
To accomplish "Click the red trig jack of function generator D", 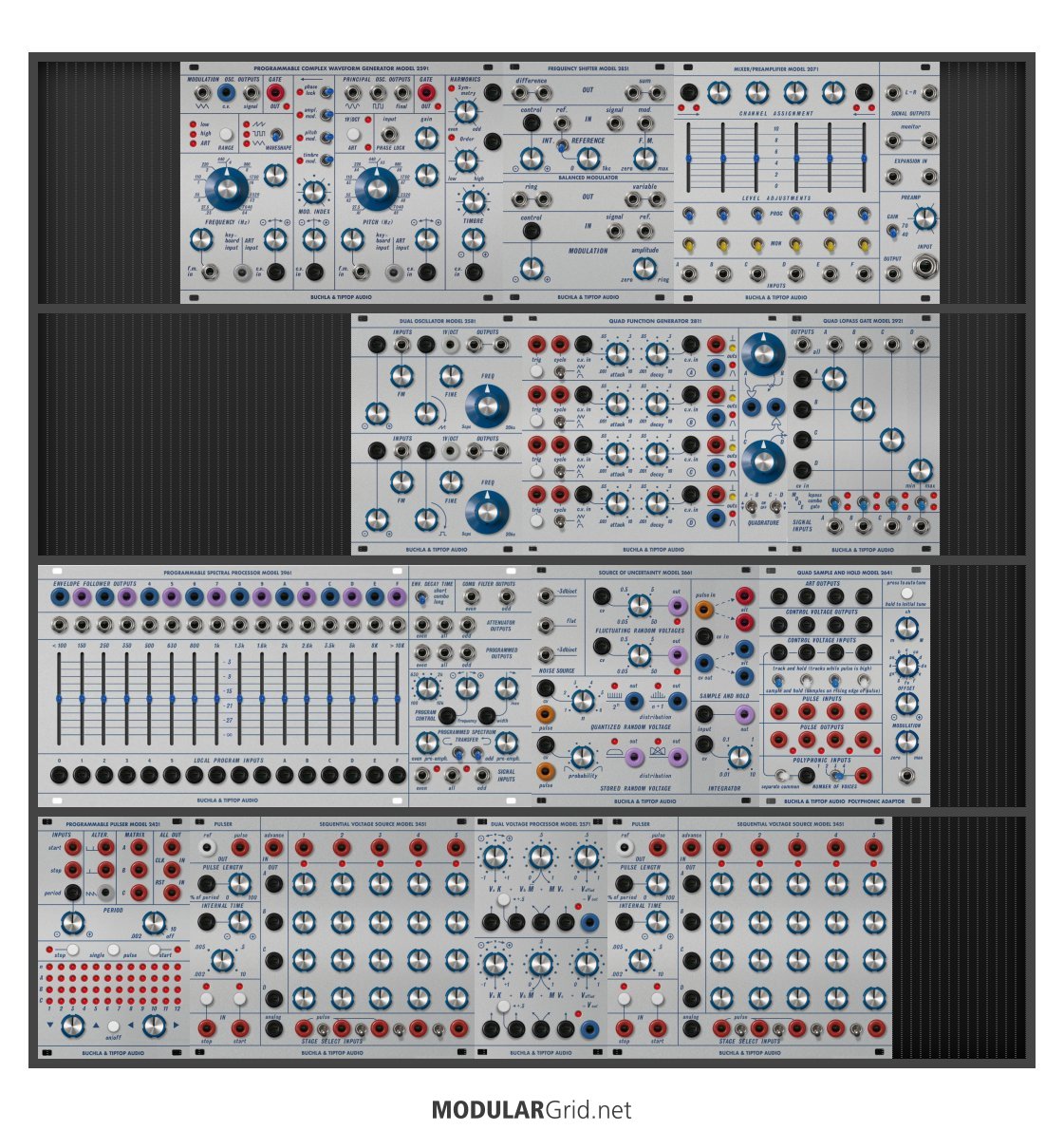I will (x=536, y=495).
